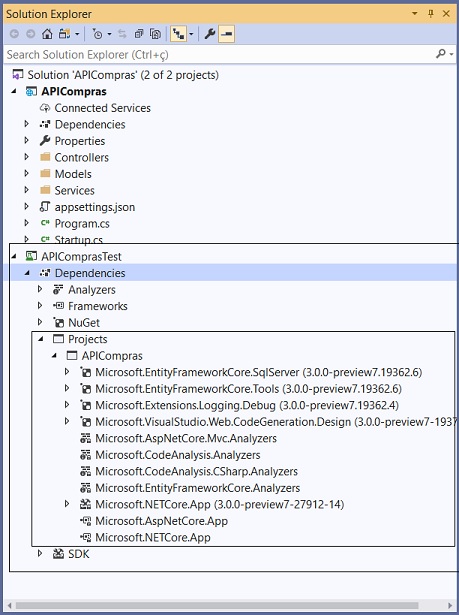The height and width of the screenshot is (615, 459).
Task: Select Microsoft.AspNetCore.Mvc.Analyzers item
Action: (186, 438)
